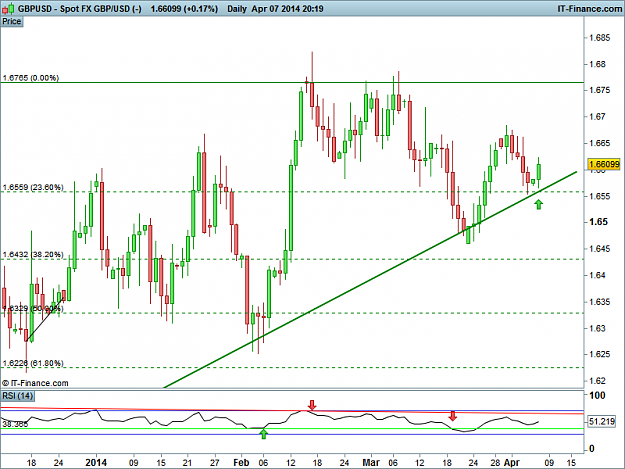Select the 1.6226 (61.80%) Fibonacci label
This screenshot has width=625, height=469.
coord(33,363)
